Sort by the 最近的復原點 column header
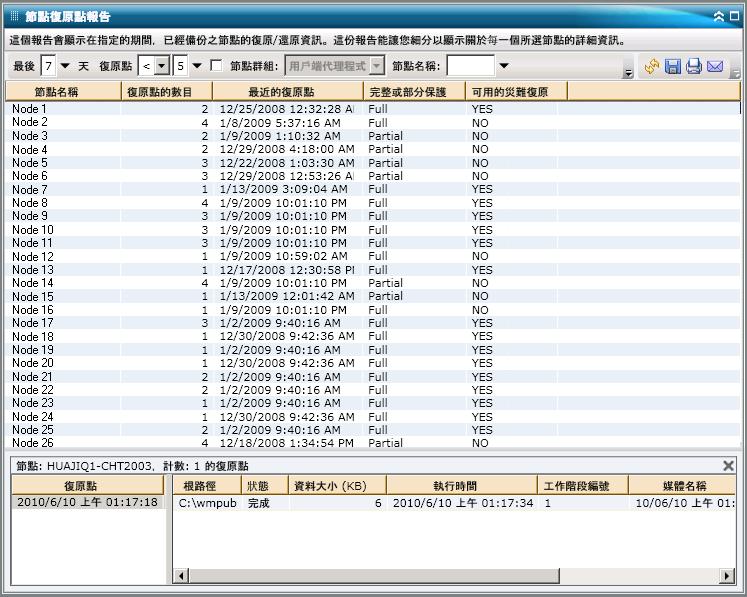The image size is (747, 597). [288, 91]
